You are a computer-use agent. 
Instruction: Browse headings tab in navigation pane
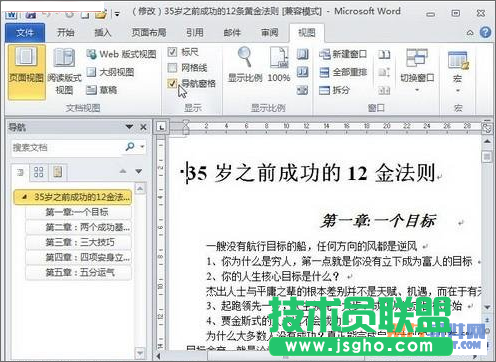point(20,172)
